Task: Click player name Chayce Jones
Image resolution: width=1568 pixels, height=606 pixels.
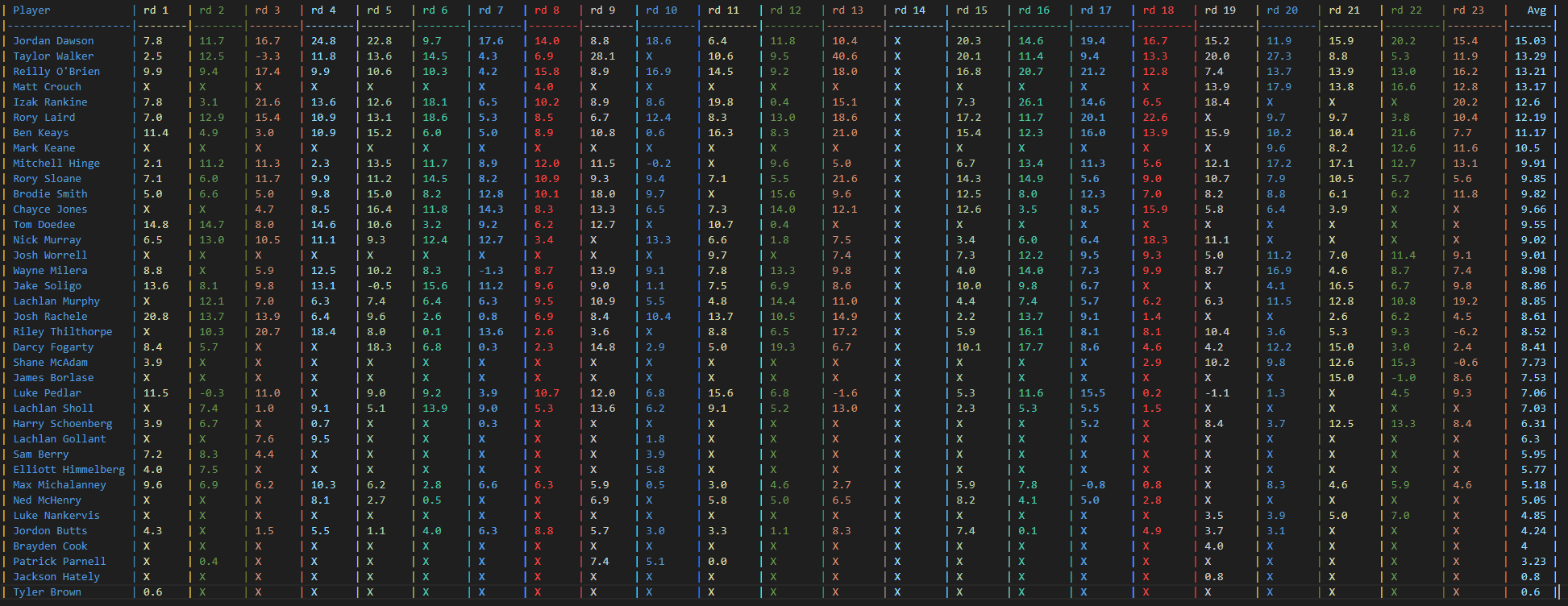Action: [x=50, y=210]
